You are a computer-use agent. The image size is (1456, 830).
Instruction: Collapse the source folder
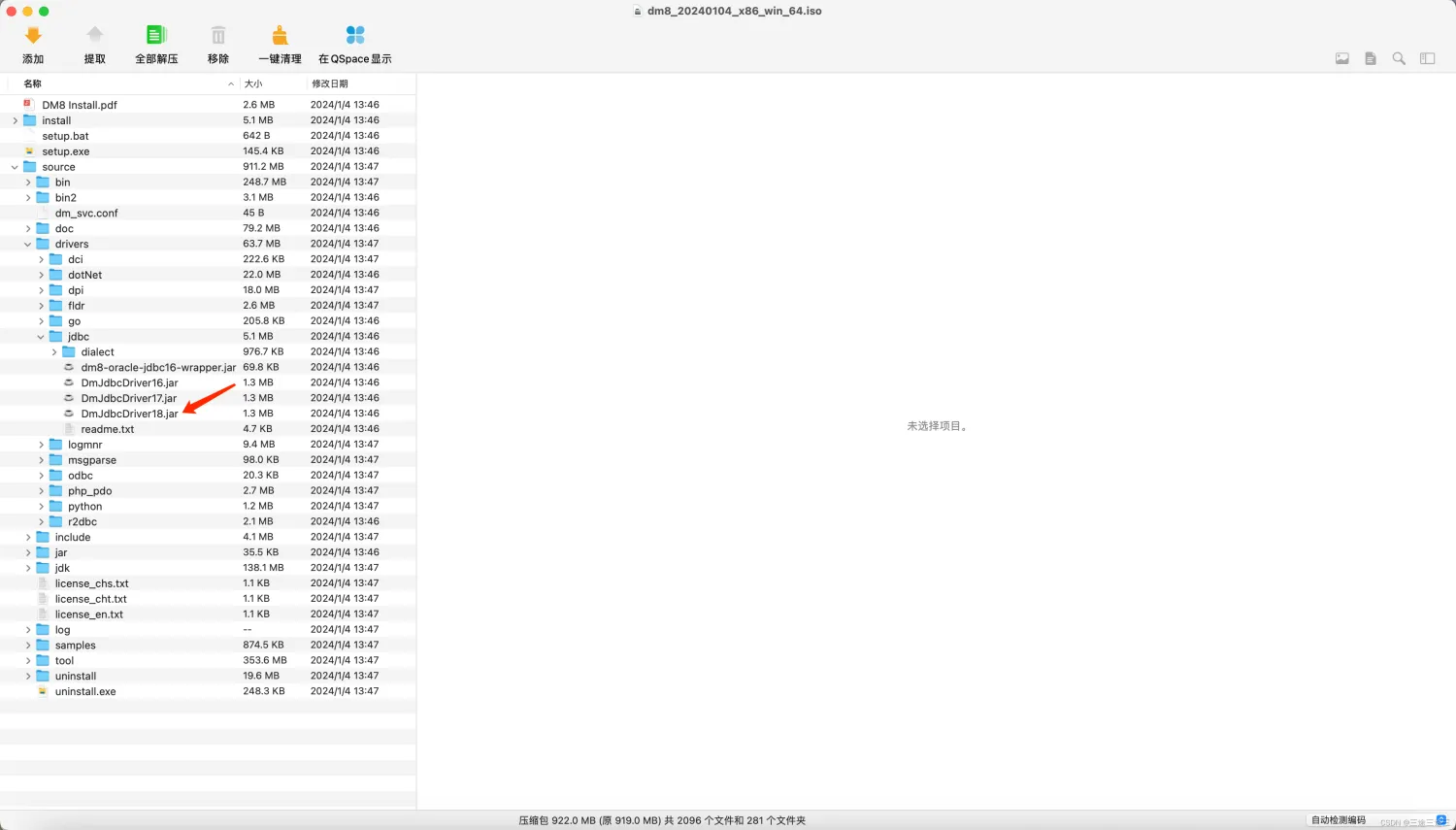(15, 167)
